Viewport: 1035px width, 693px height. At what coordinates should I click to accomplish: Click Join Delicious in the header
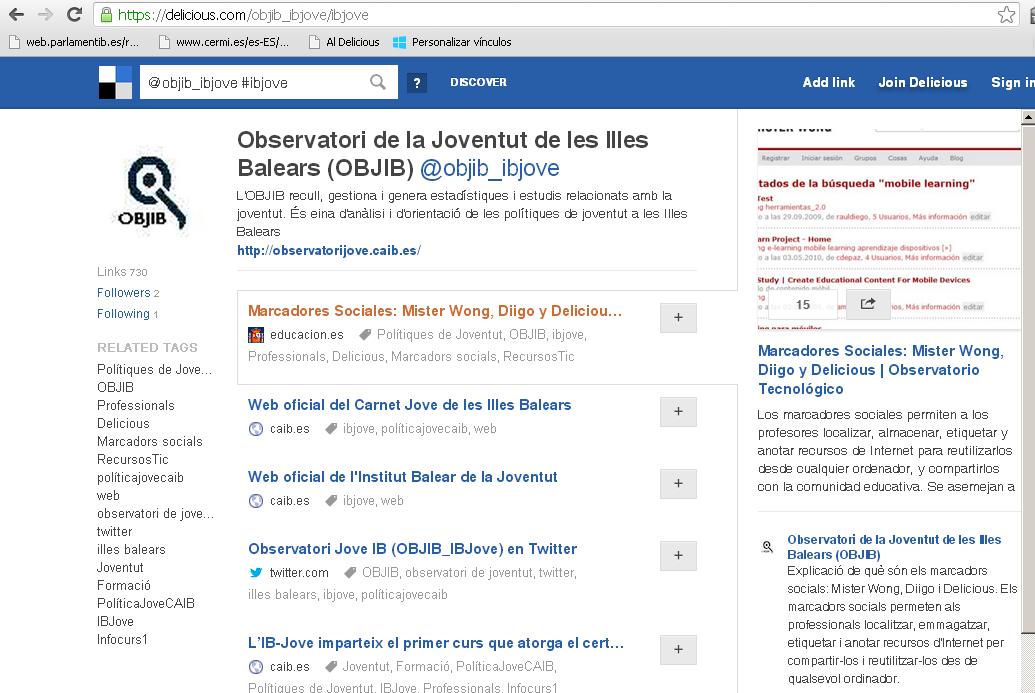pos(923,82)
